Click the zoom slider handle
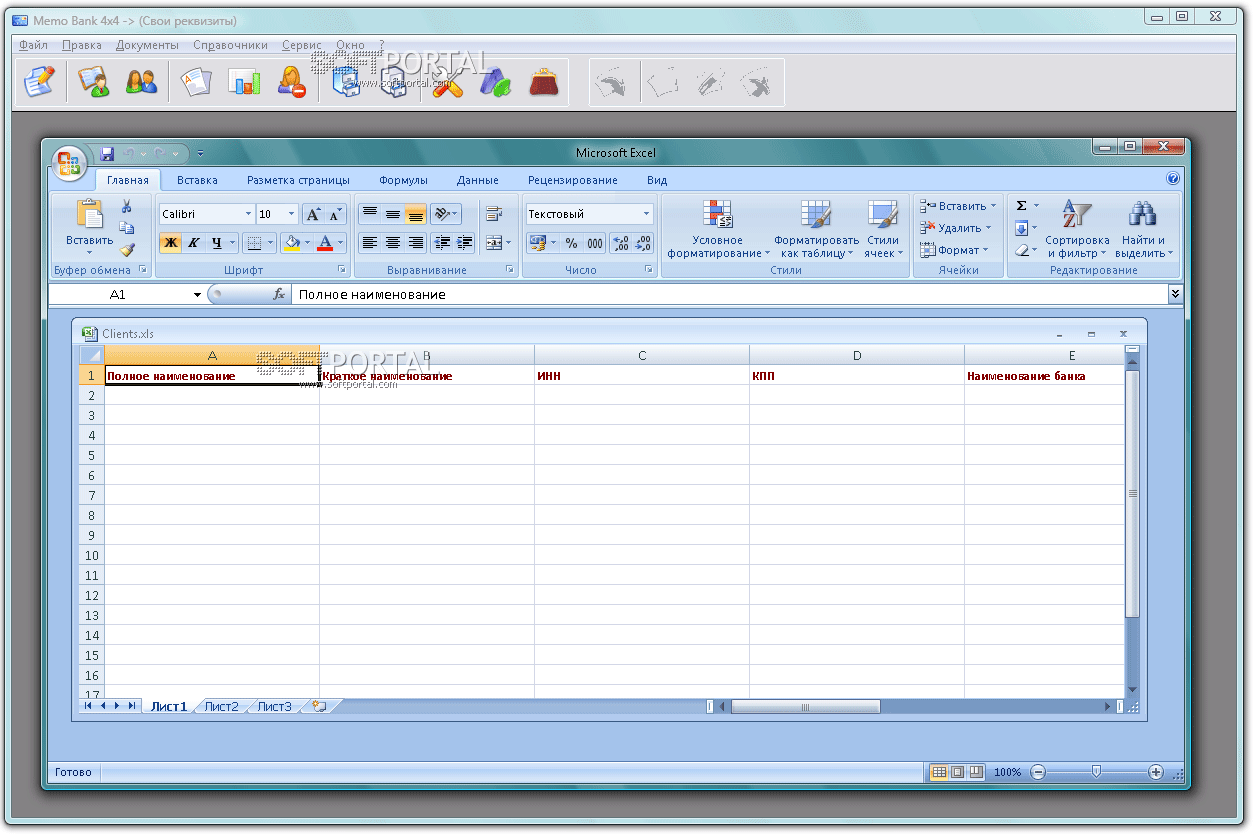Viewport: 1254px width, 835px height. pyautogui.click(x=1096, y=772)
